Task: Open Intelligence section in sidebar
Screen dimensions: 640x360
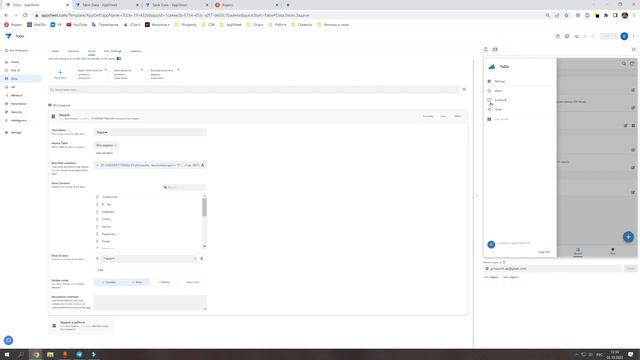Action: [x=18, y=120]
